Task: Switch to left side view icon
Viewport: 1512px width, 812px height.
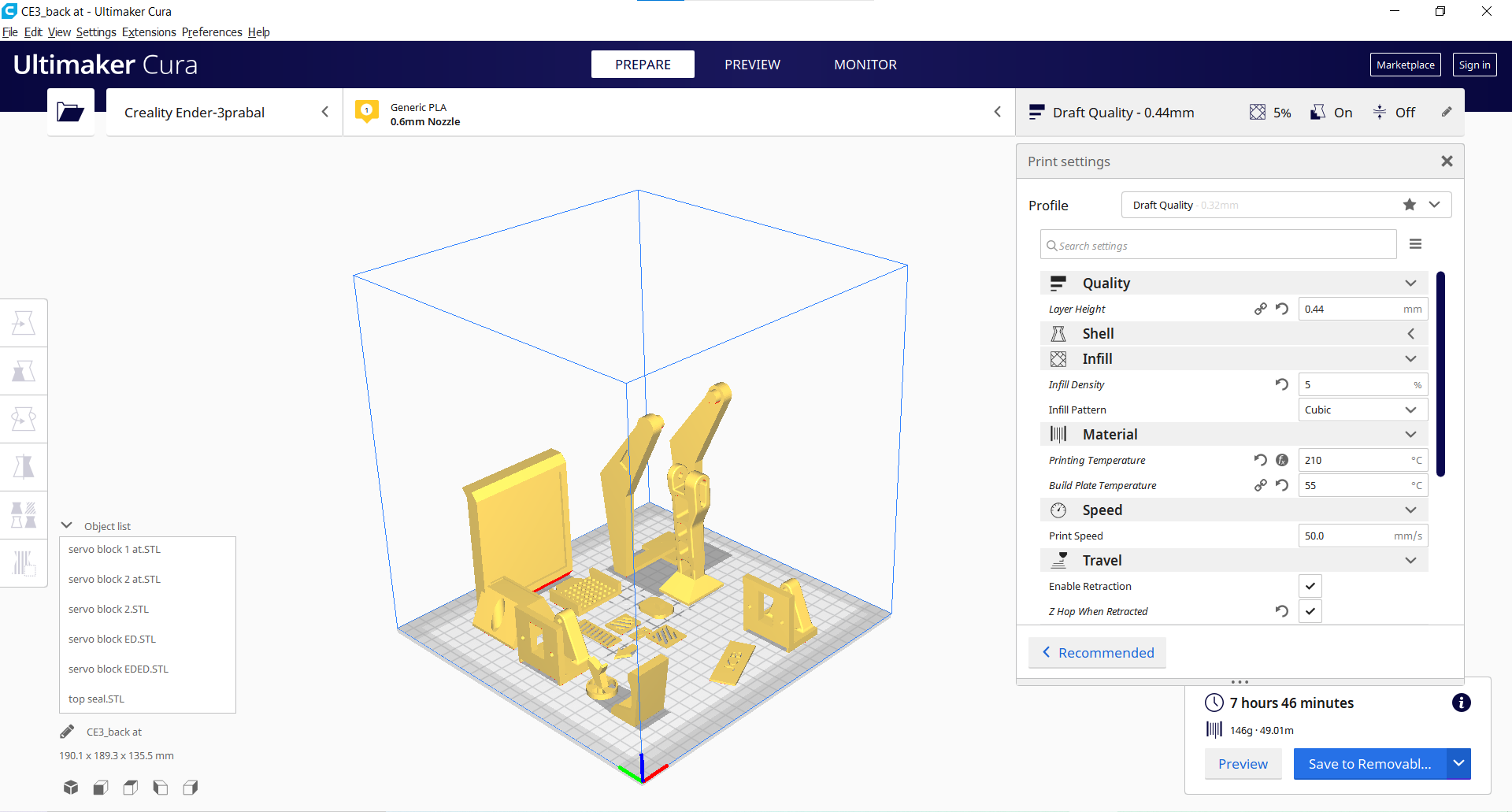Action: point(161,787)
